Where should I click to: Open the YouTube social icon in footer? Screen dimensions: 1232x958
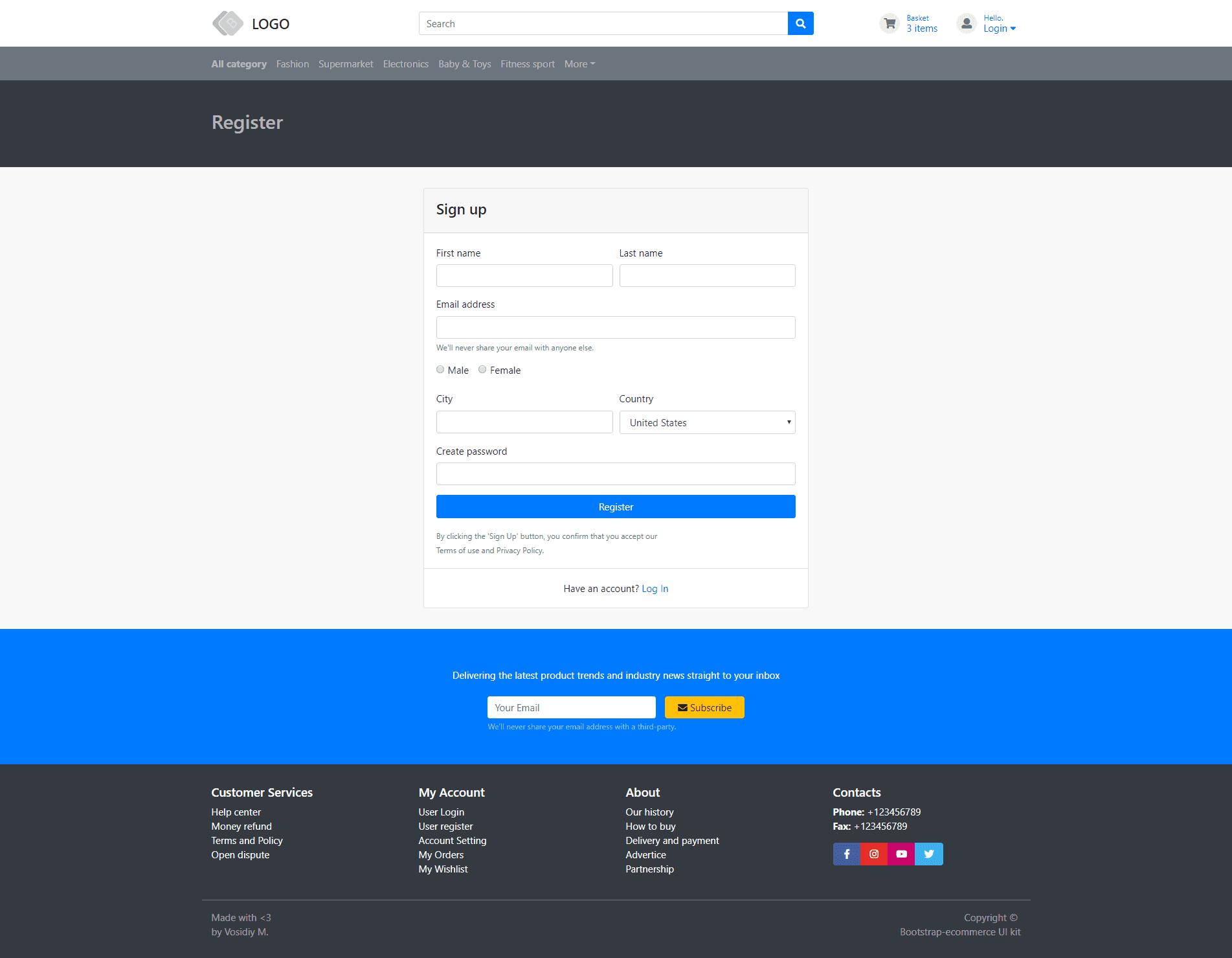pos(901,854)
